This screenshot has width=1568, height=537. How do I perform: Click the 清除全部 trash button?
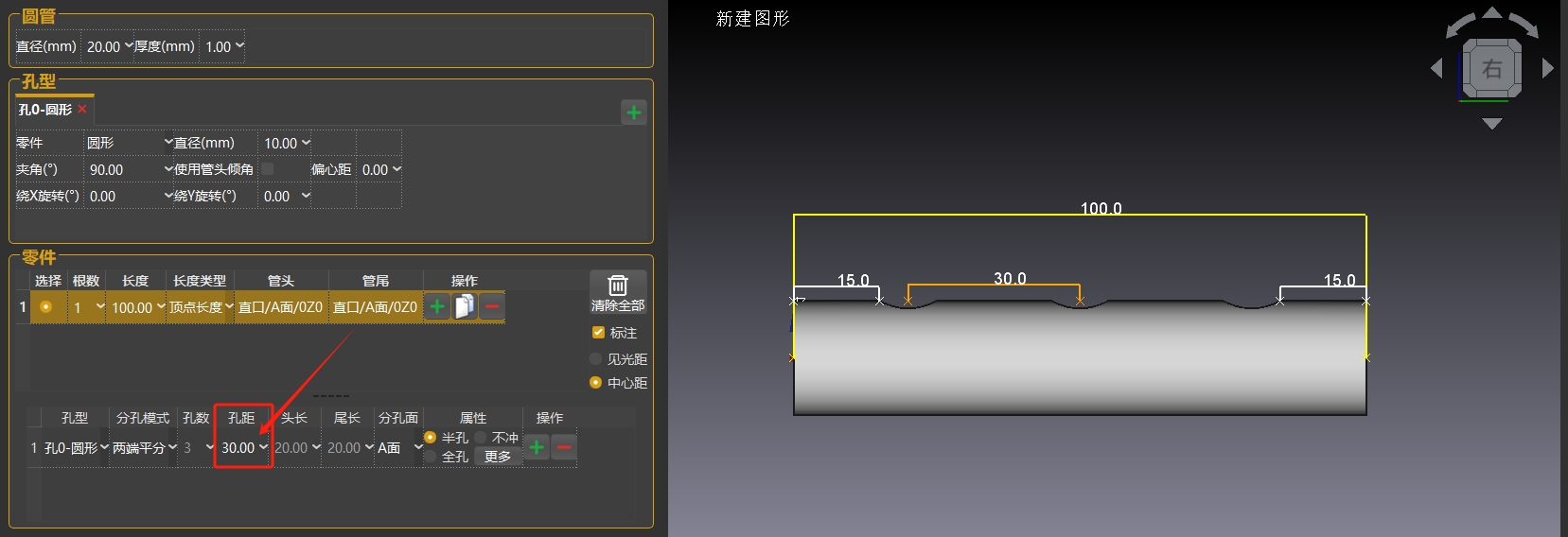(618, 293)
